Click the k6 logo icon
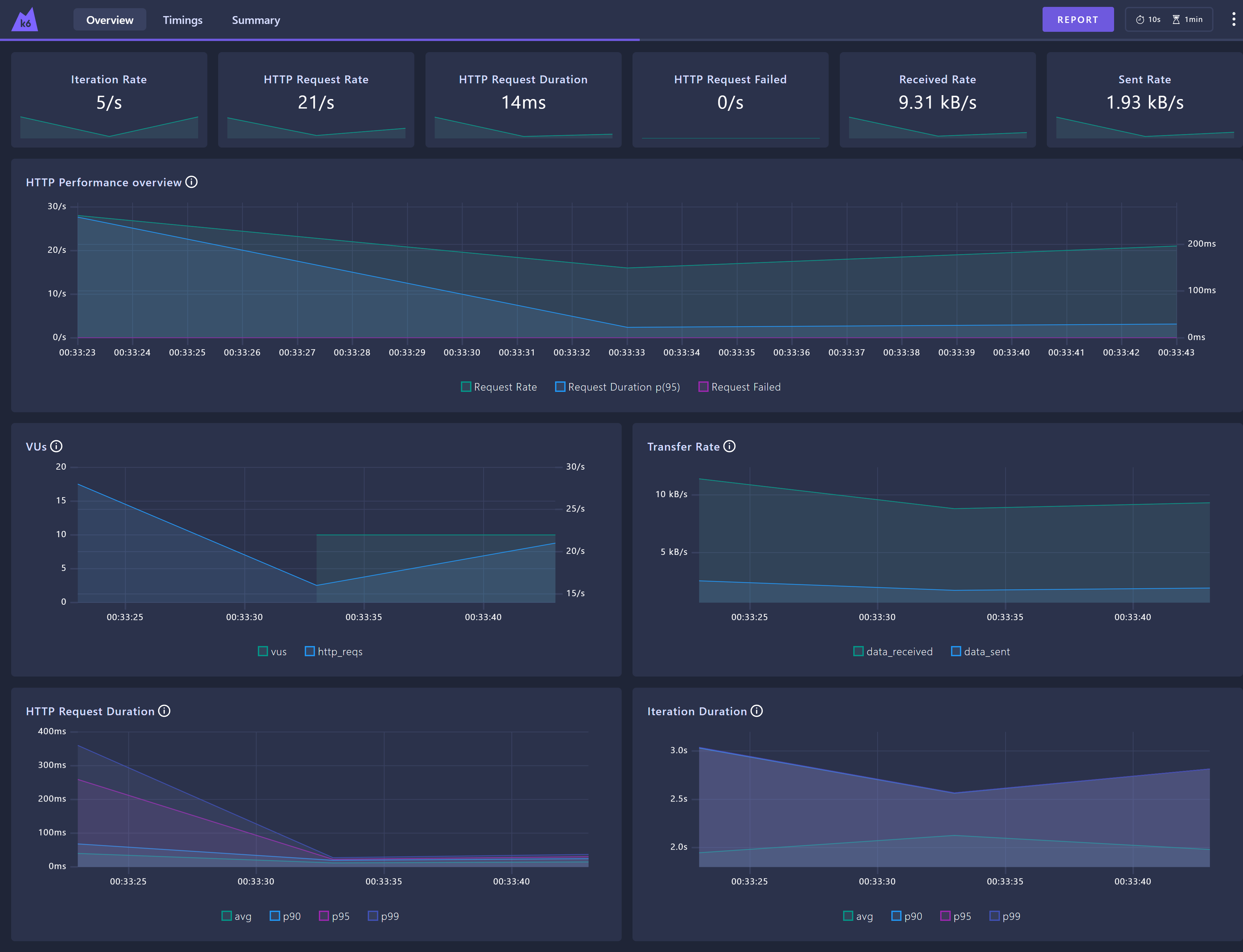Screen dimensions: 1243x952 point(25,19)
